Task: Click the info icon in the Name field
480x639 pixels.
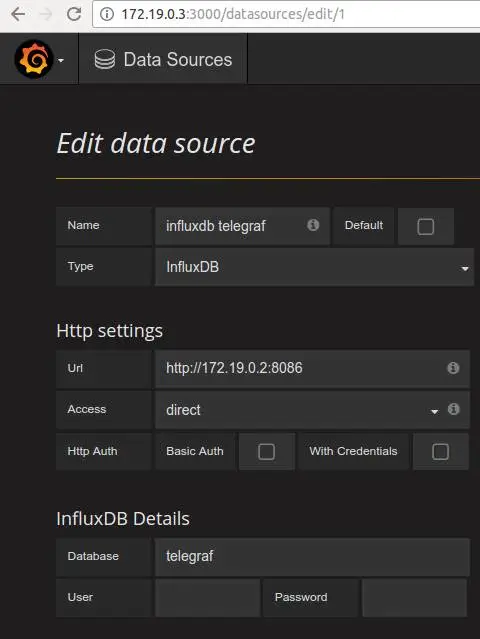Action: point(313,225)
